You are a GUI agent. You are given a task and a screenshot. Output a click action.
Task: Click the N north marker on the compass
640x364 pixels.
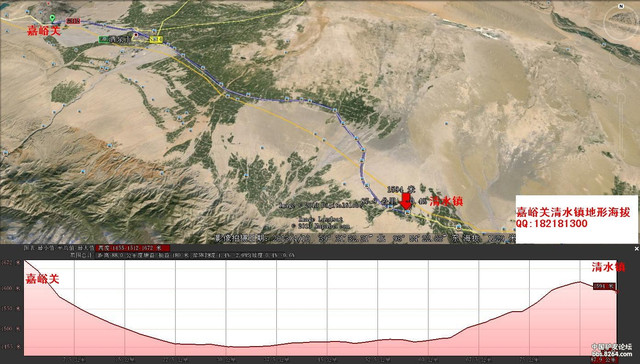pos(621,6)
